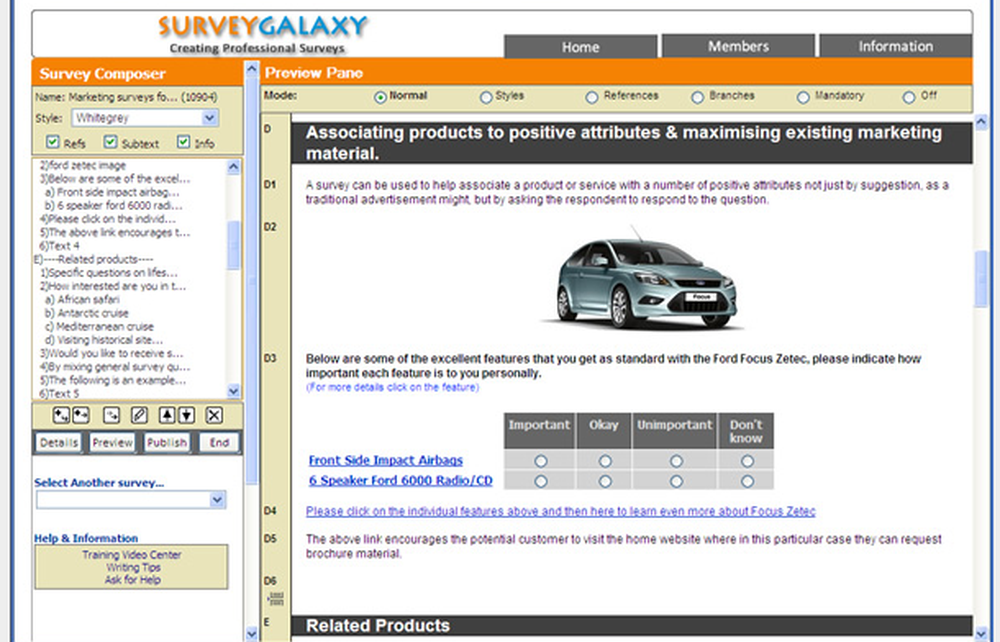Toggle the Subtext checkbox
Image resolution: width=1000 pixels, height=642 pixels.
[110, 142]
